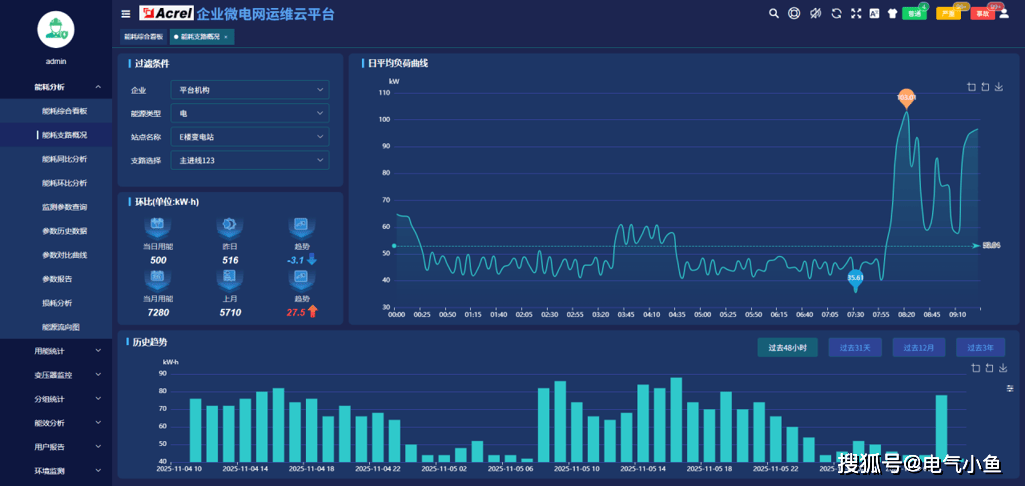Click the history chart zoom-area icon
Screen dimensions: 1026x487
click(x=976, y=369)
